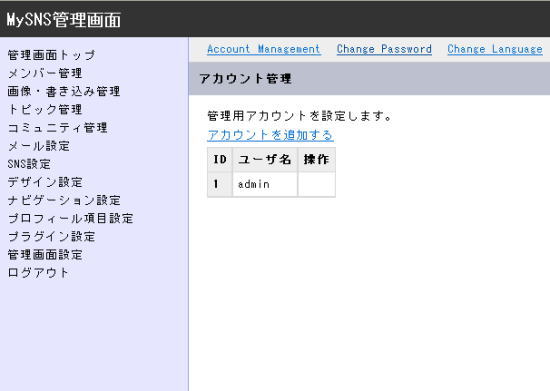Open the Account Management link
Screen dimensions: 550x391
264,49
